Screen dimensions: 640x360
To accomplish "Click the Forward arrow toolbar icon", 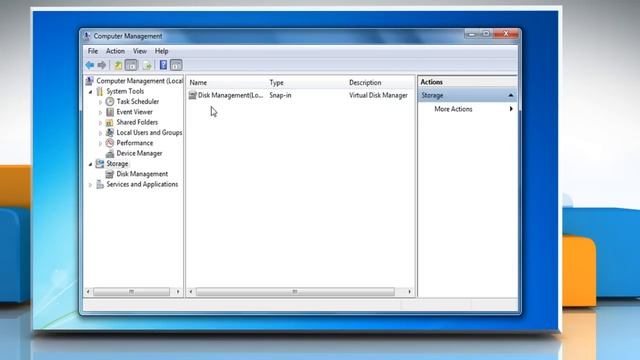I will tap(102, 65).
